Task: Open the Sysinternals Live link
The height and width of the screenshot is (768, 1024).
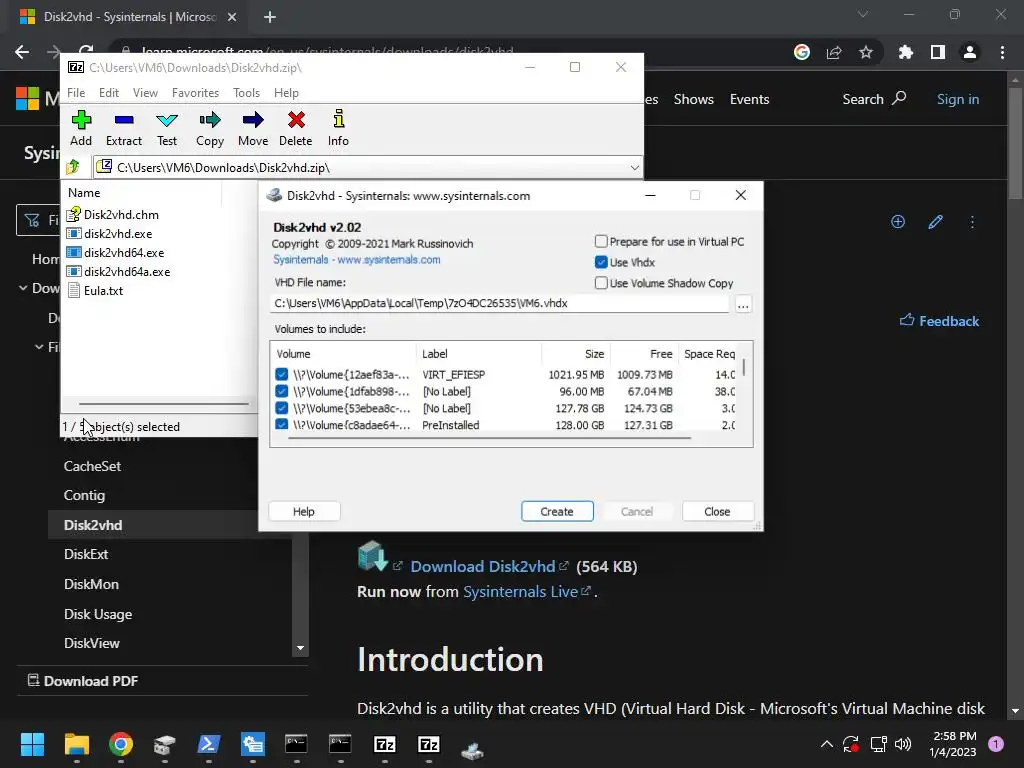Action: 520,592
